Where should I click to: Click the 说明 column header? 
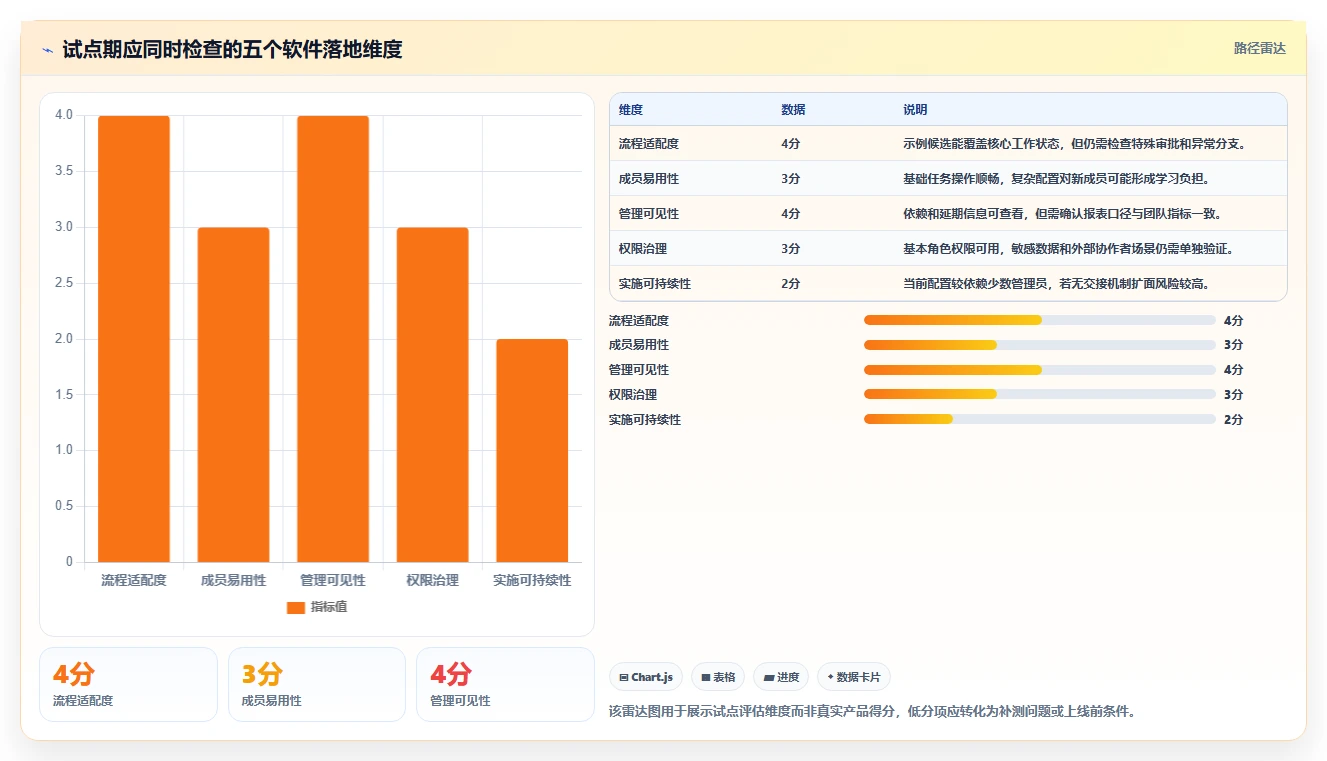(915, 110)
